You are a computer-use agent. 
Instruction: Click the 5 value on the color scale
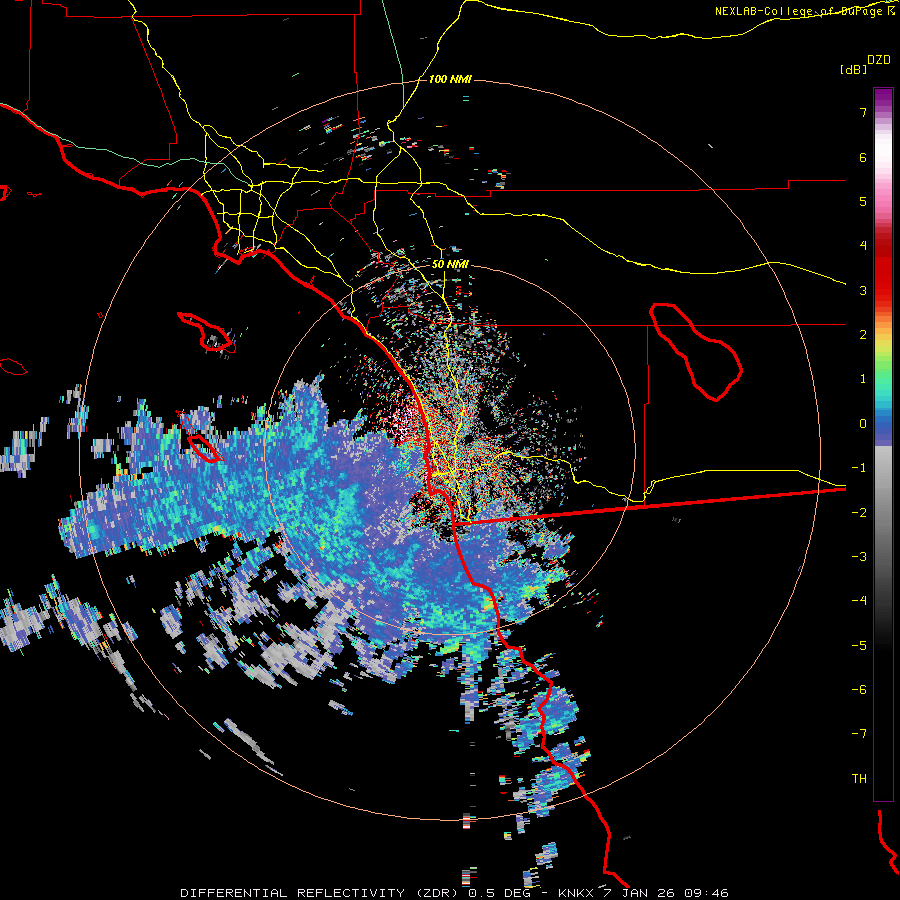[863, 201]
